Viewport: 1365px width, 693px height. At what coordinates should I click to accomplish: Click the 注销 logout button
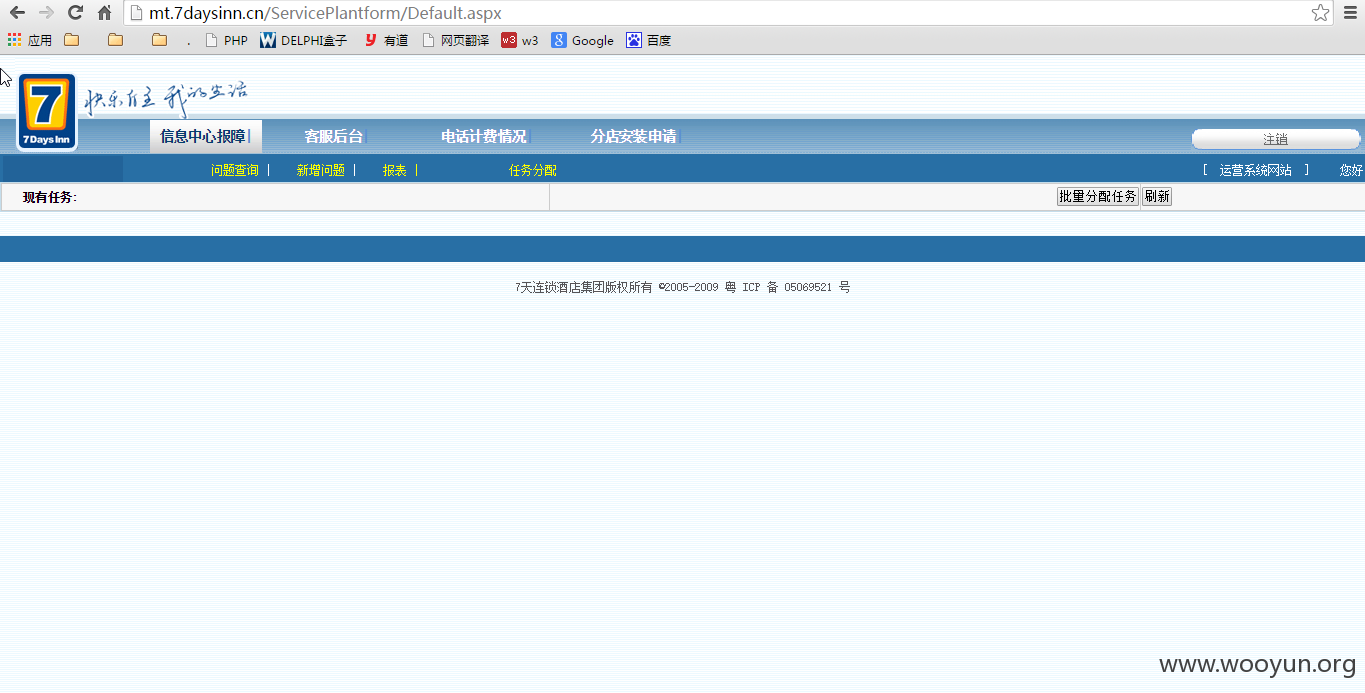(x=1275, y=139)
